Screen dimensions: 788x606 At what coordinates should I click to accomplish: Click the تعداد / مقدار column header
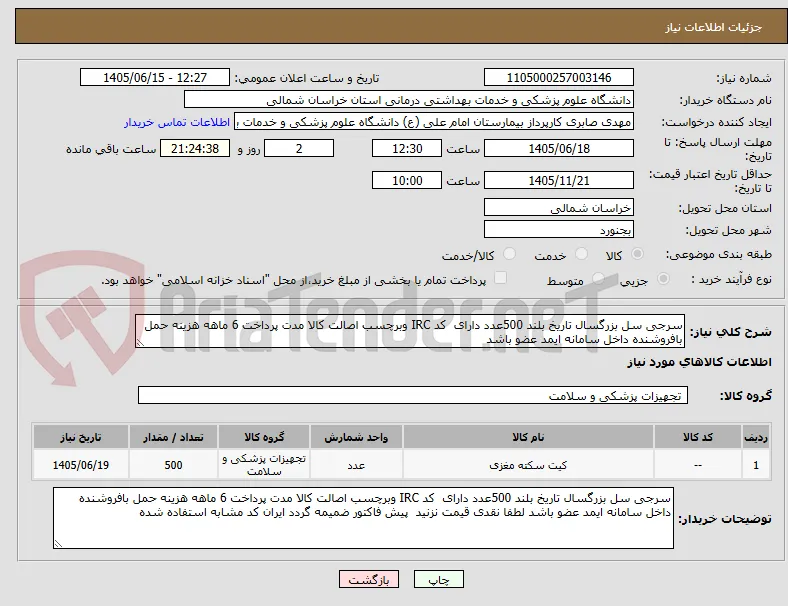tap(173, 437)
